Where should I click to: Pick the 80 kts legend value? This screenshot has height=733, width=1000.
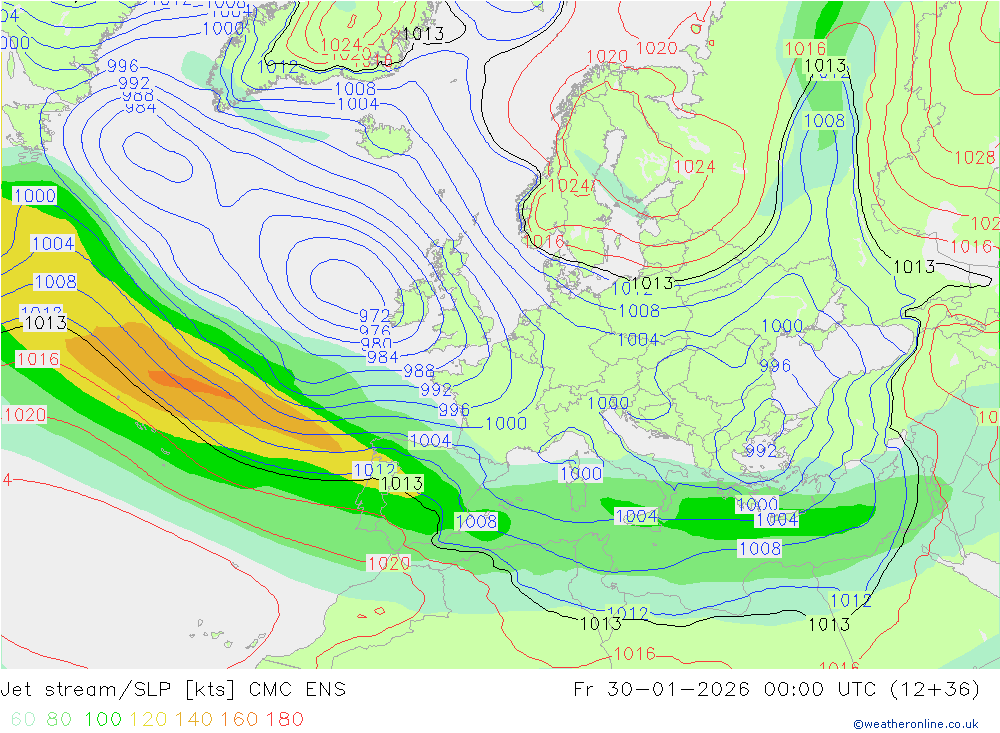click(59, 719)
